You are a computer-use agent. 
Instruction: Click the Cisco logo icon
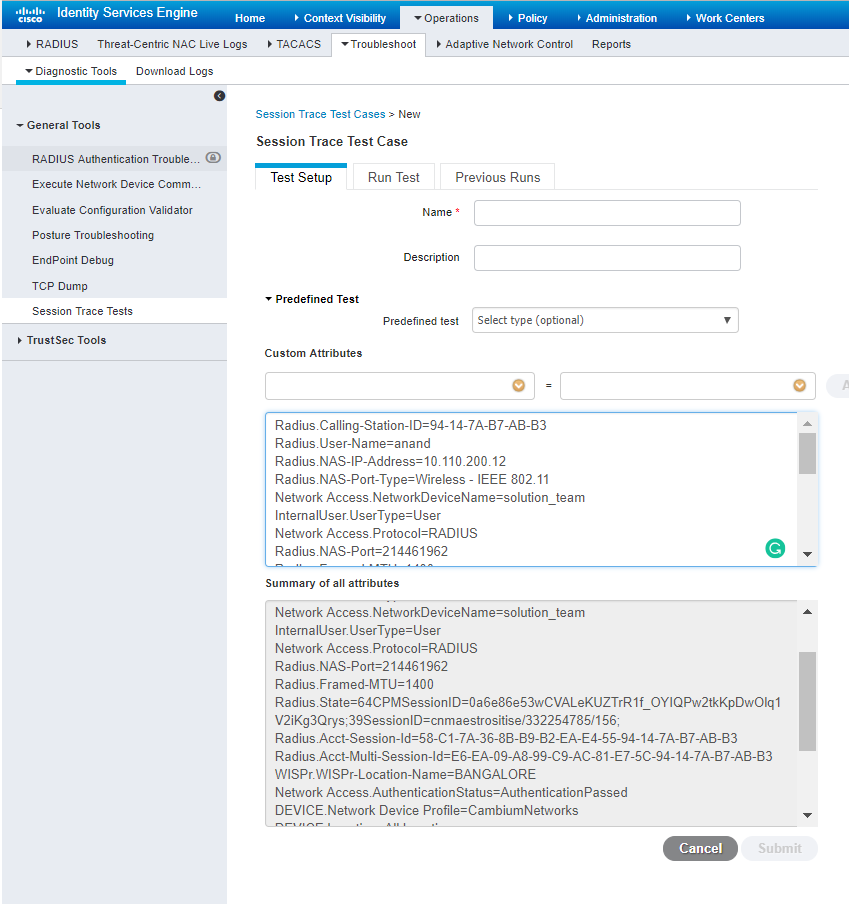click(30, 14)
